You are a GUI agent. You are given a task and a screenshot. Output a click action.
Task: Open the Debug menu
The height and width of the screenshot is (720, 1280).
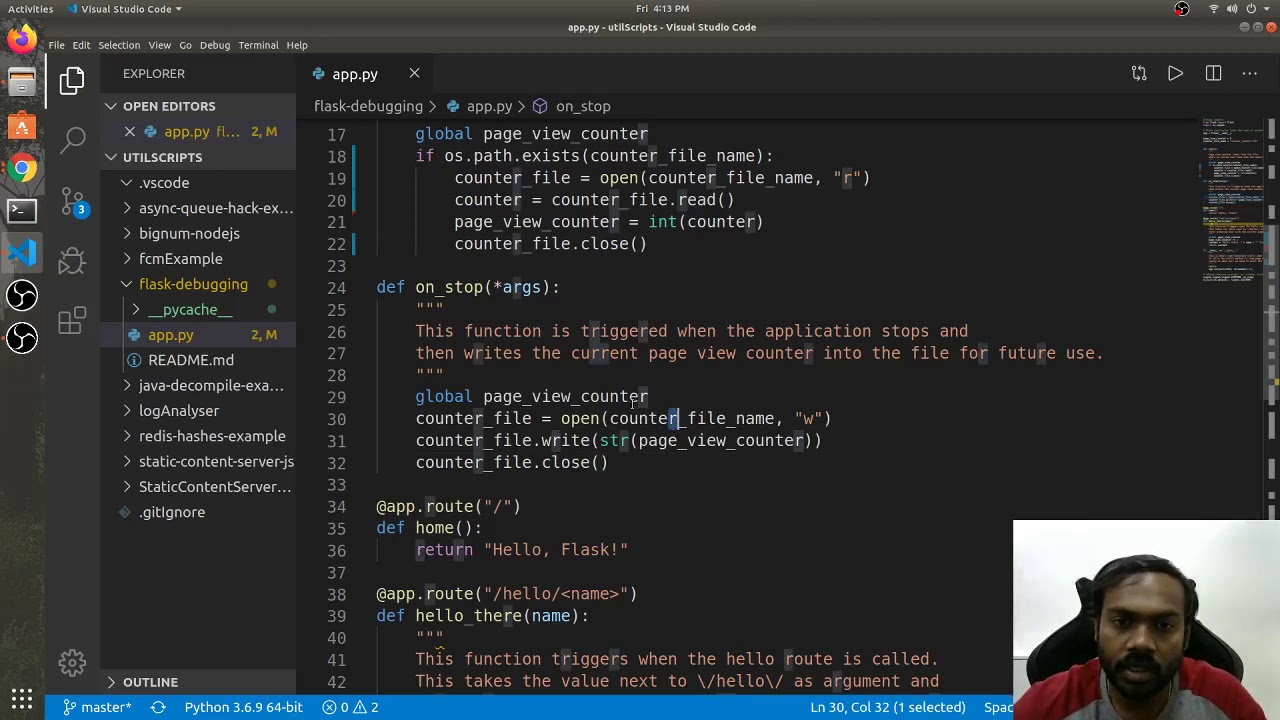coord(215,45)
